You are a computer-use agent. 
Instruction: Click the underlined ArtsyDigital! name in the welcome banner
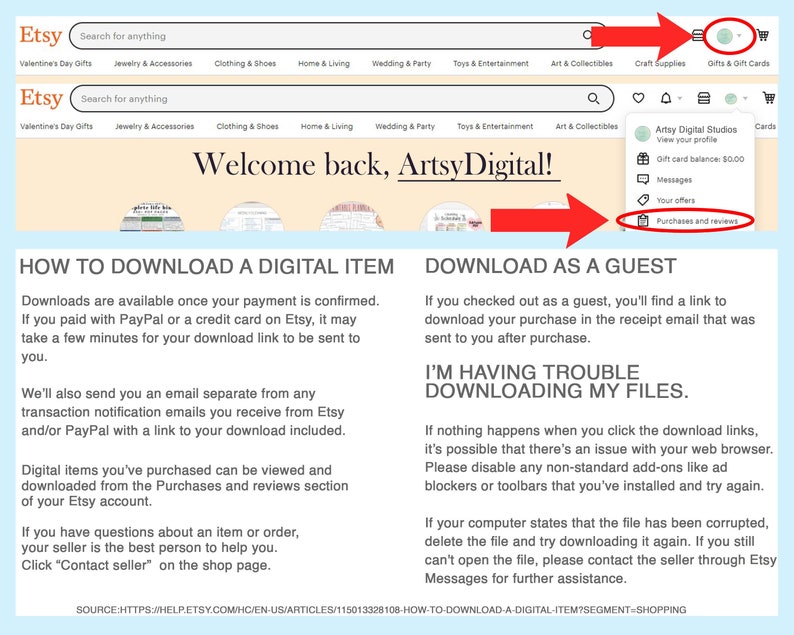[479, 165]
